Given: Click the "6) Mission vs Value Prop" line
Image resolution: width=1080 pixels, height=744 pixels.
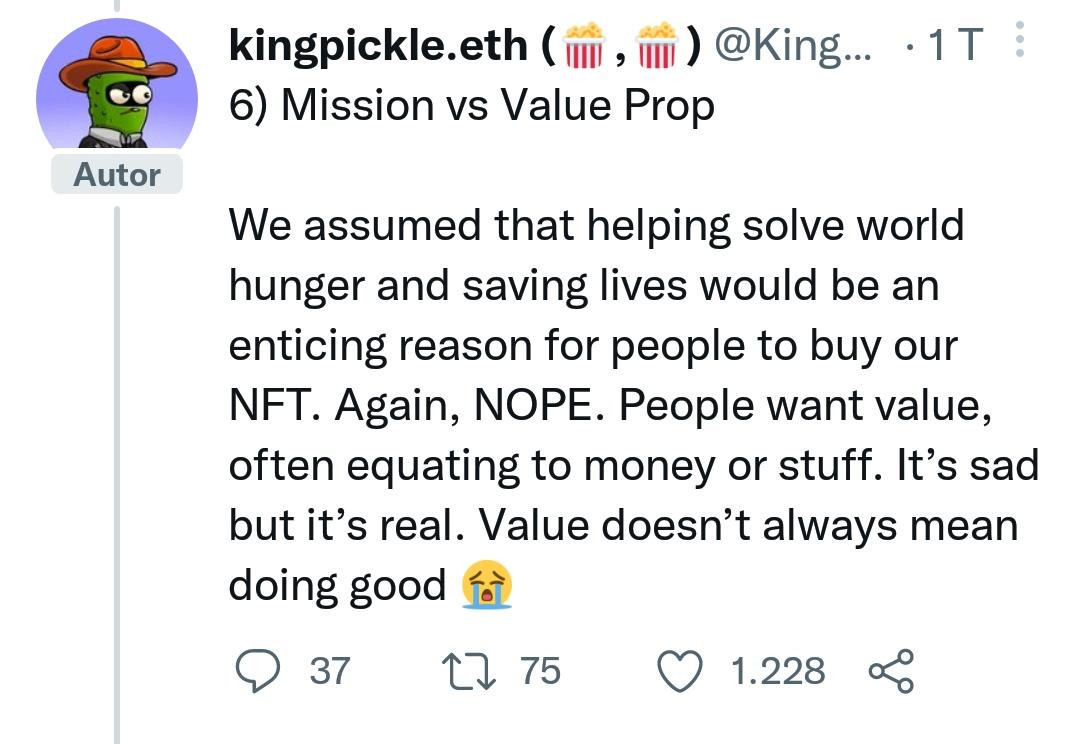Looking at the screenshot, I should pyautogui.click(x=472, y=105).
